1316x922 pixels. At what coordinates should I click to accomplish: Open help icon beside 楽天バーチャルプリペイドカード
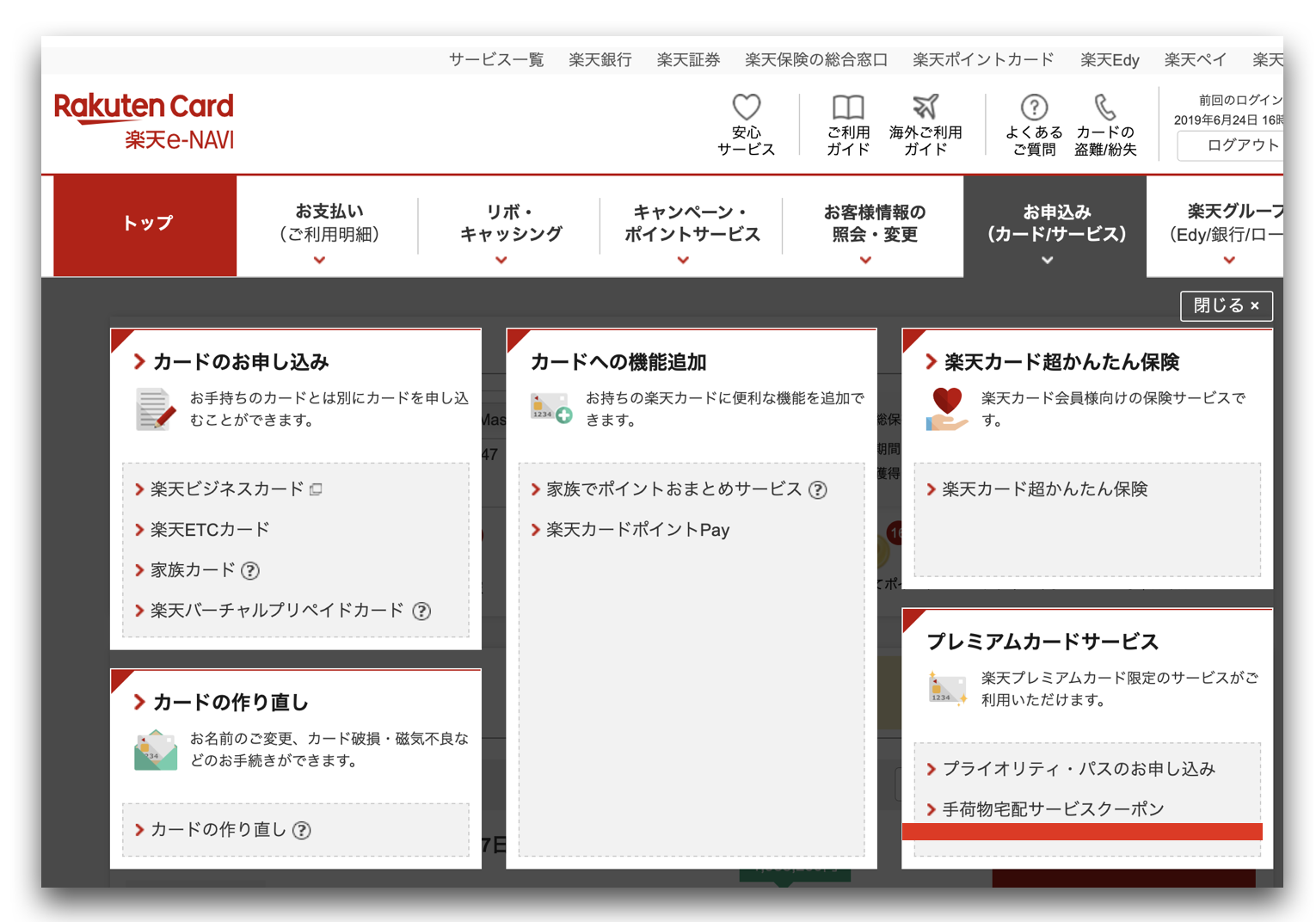tap(421, 611)
